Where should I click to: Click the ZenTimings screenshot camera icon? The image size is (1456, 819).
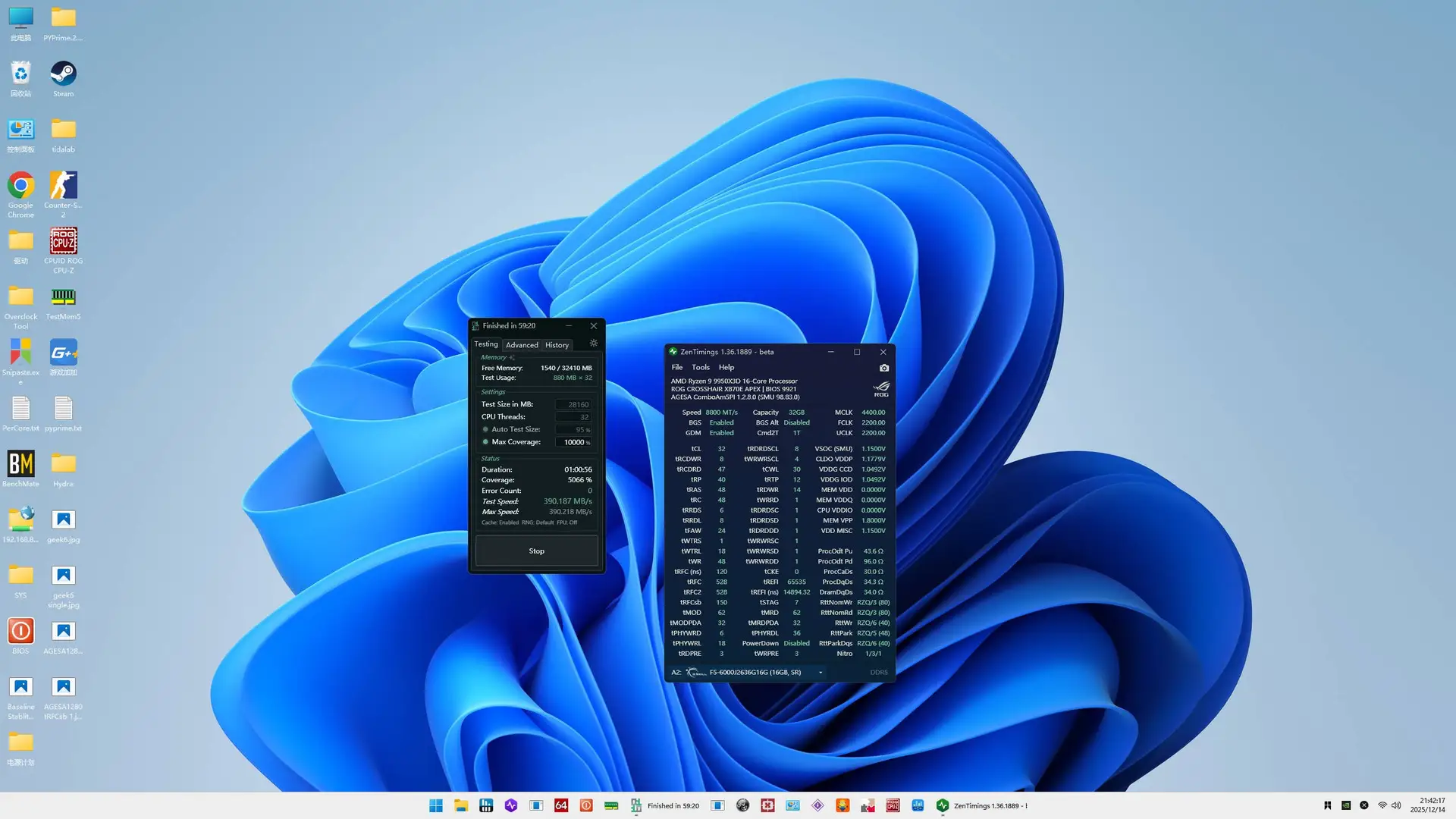[883, 368]
